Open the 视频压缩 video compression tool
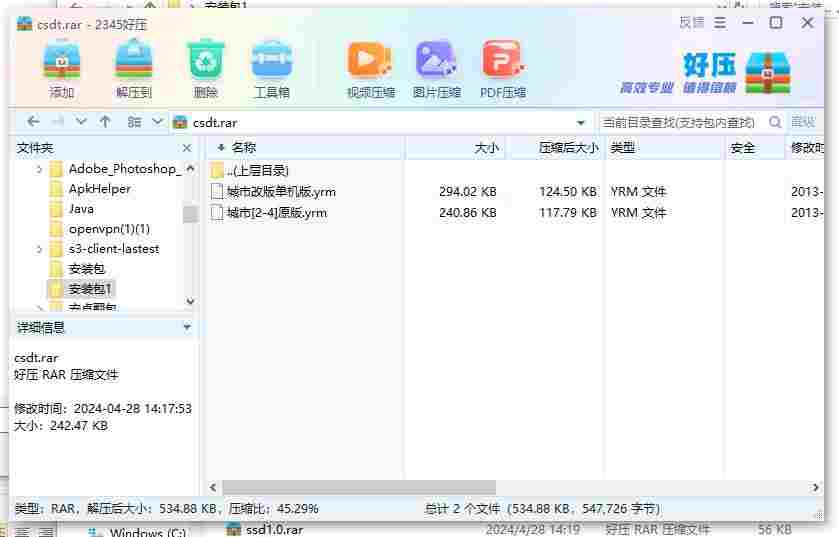The image size is (839, 537). (x=370, y=70)
